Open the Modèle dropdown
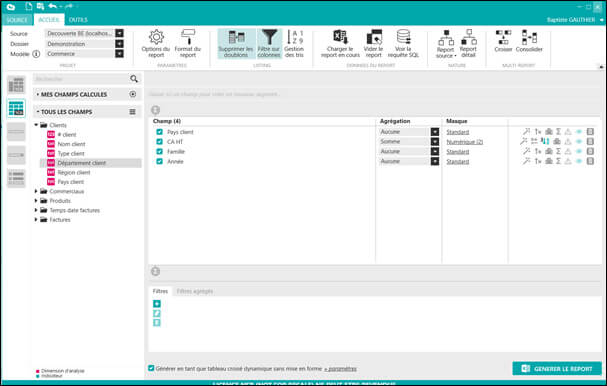607x386 pixels. (120, 53)
